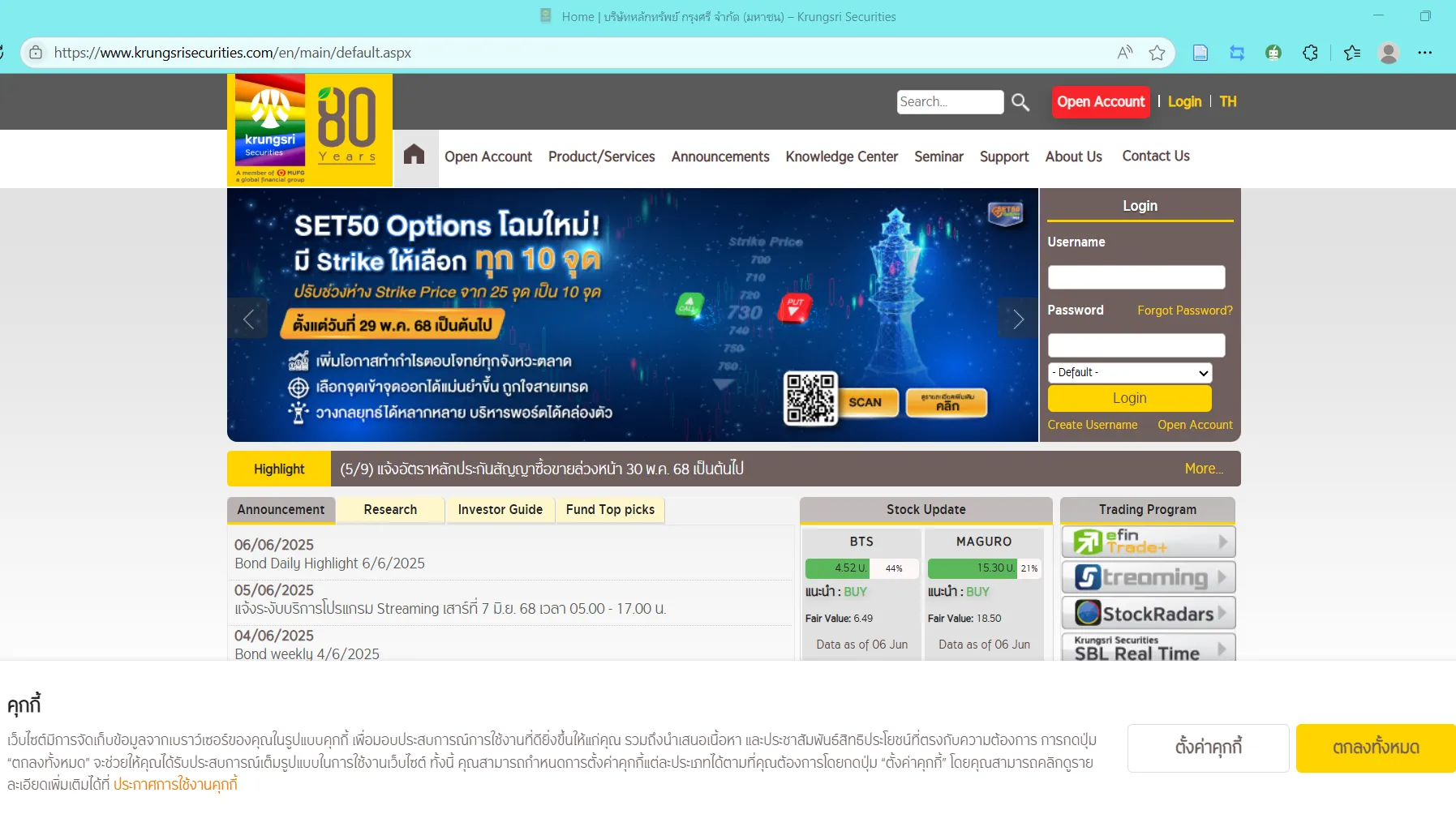Switch language to TH

(x=1228, y=102)
